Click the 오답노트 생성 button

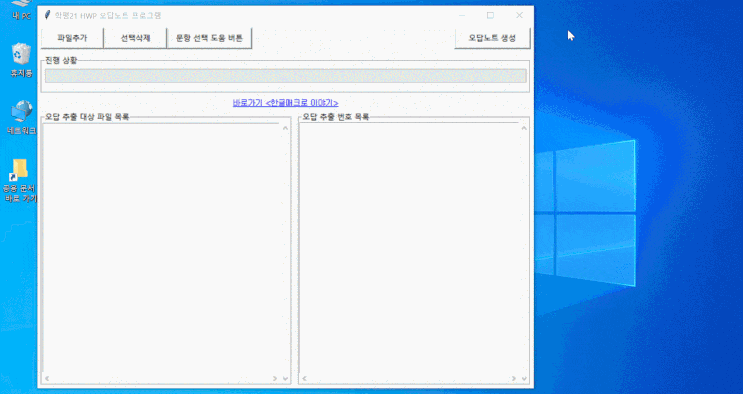pos(492,38)
